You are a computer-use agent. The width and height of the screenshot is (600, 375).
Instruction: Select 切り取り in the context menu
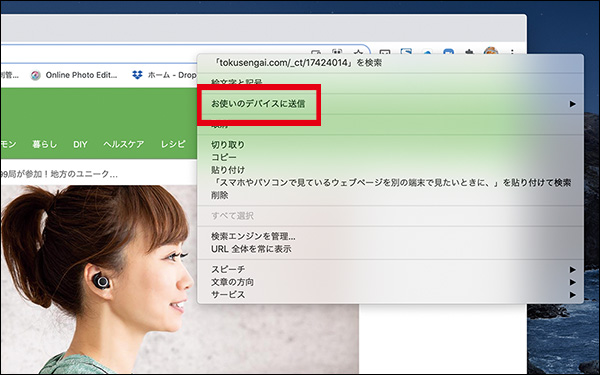390,145
